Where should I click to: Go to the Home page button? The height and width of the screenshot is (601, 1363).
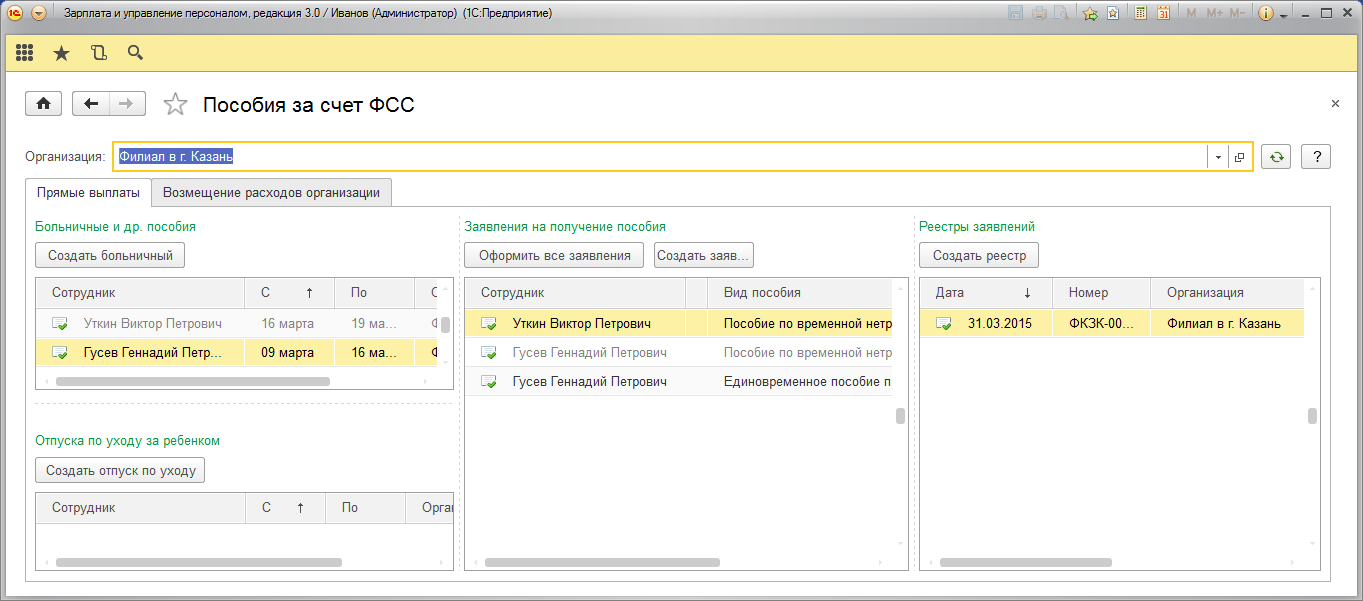[x=43, y=104]
